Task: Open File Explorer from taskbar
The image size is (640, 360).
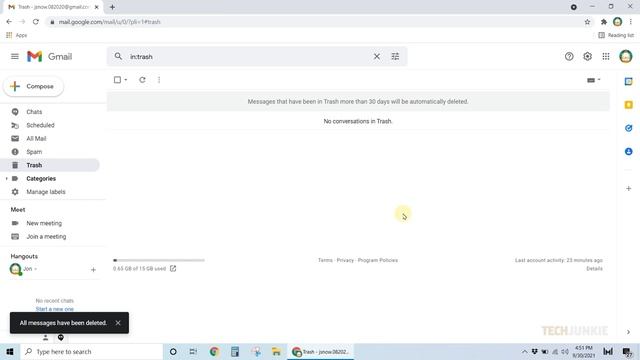Action: 276,351
